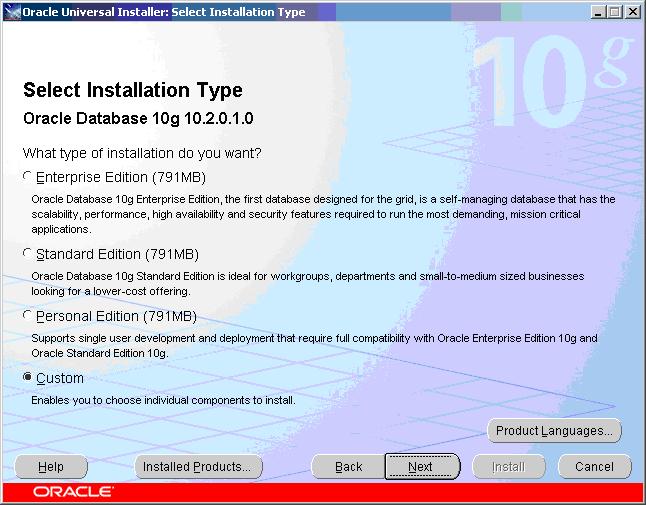This screenshot has width=646, height=505.
Task: Click the greyed-out Install button
Action: tap(508, 467)
